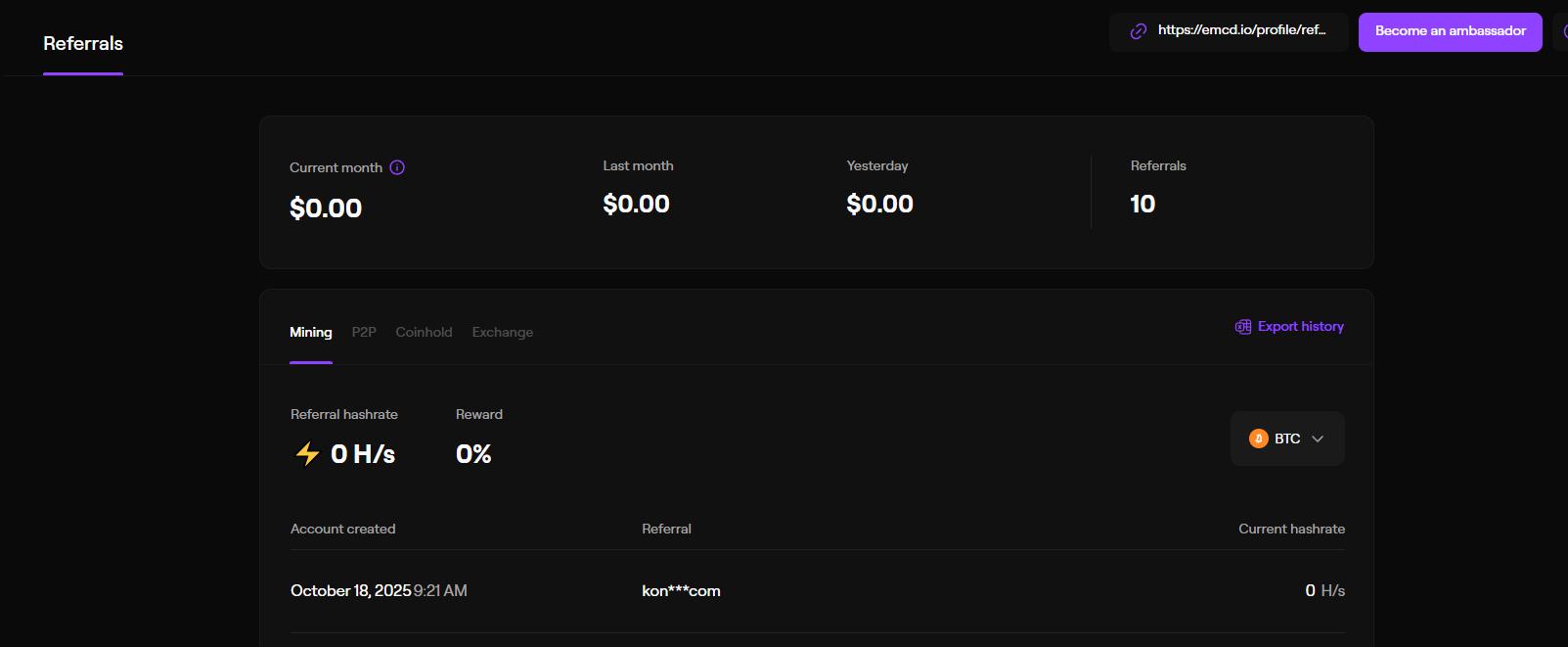Expand the BTC currency dropdown chevron
Image resolution: width=1568 pixels, height=647 pixels.
1318,439
